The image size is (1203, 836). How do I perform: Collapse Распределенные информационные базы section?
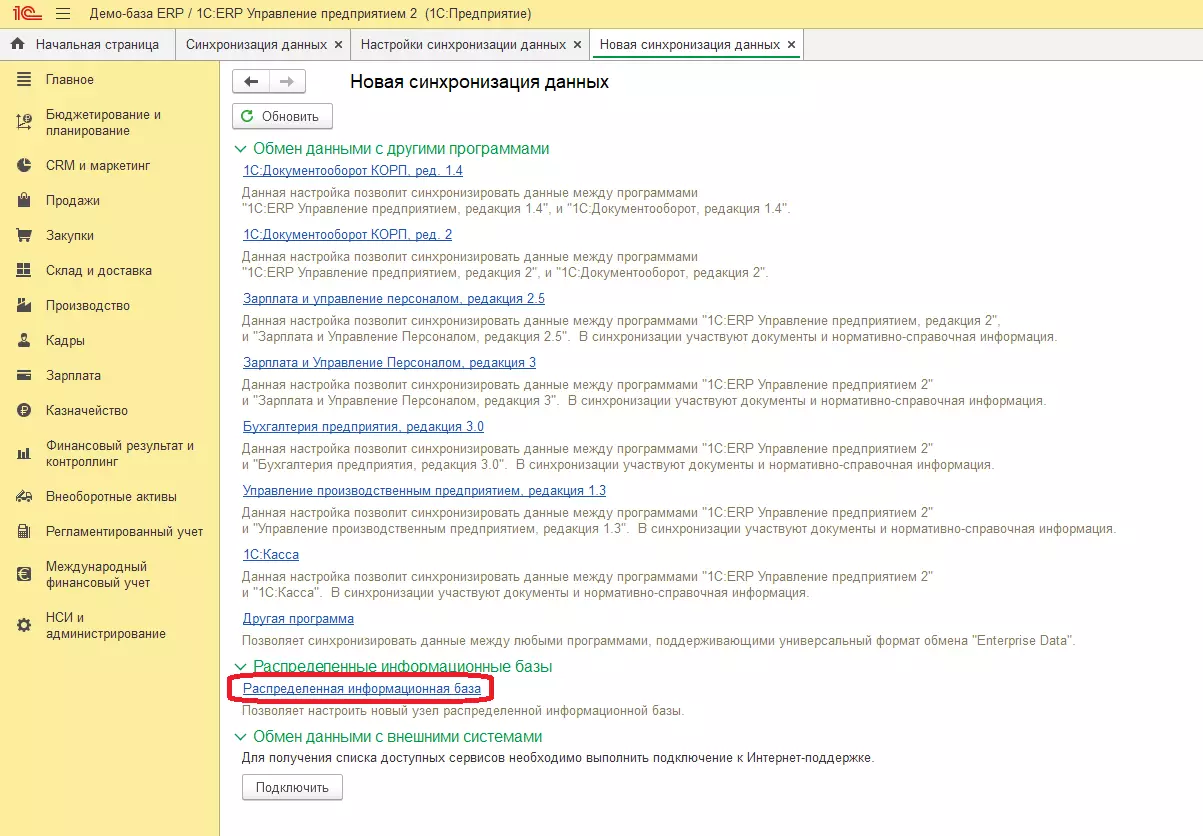[239, 667]
